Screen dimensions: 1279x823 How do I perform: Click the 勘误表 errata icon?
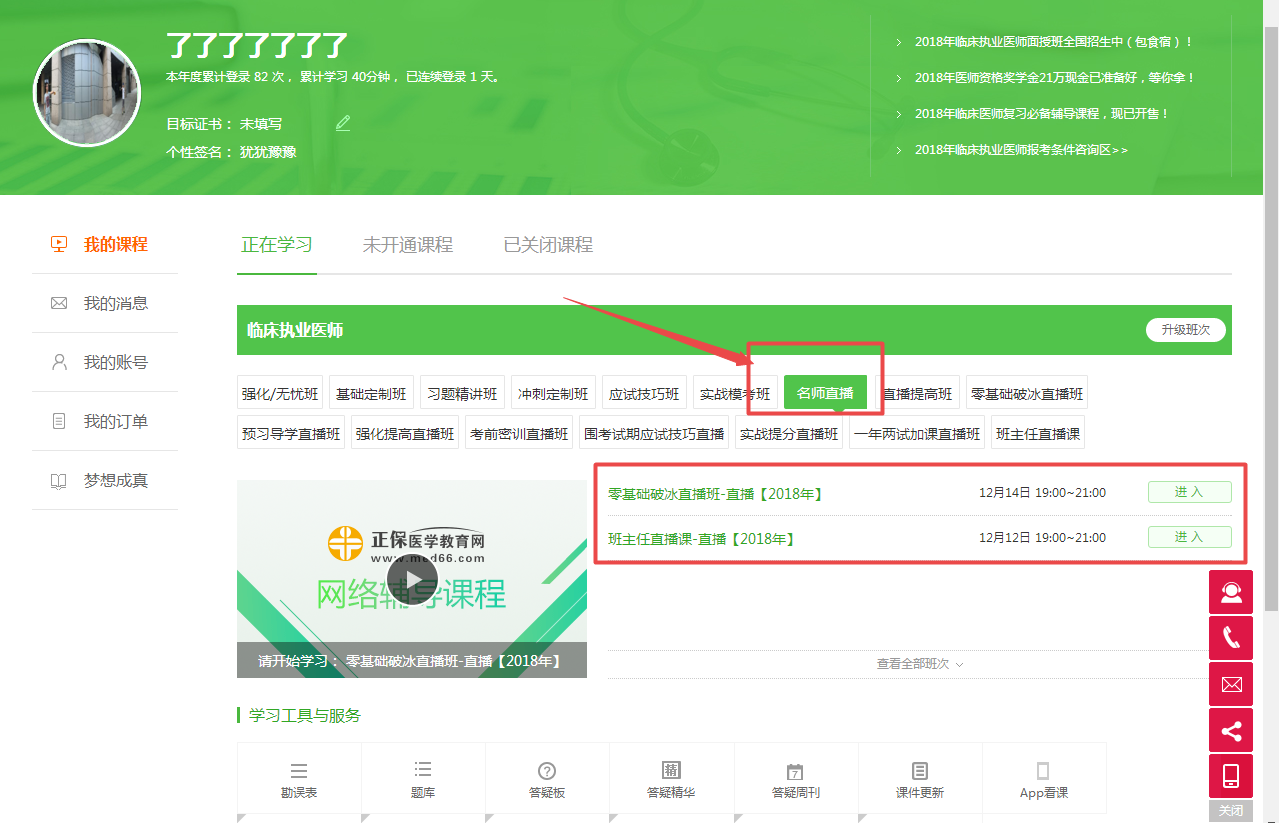pyautogui.click(x=299, y=780)
